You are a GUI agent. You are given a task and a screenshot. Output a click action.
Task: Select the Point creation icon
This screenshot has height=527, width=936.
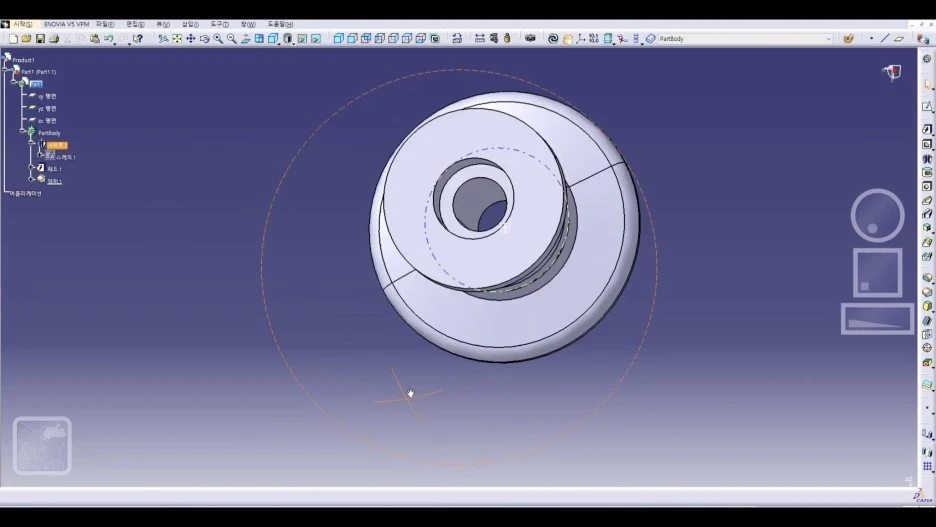872,39
